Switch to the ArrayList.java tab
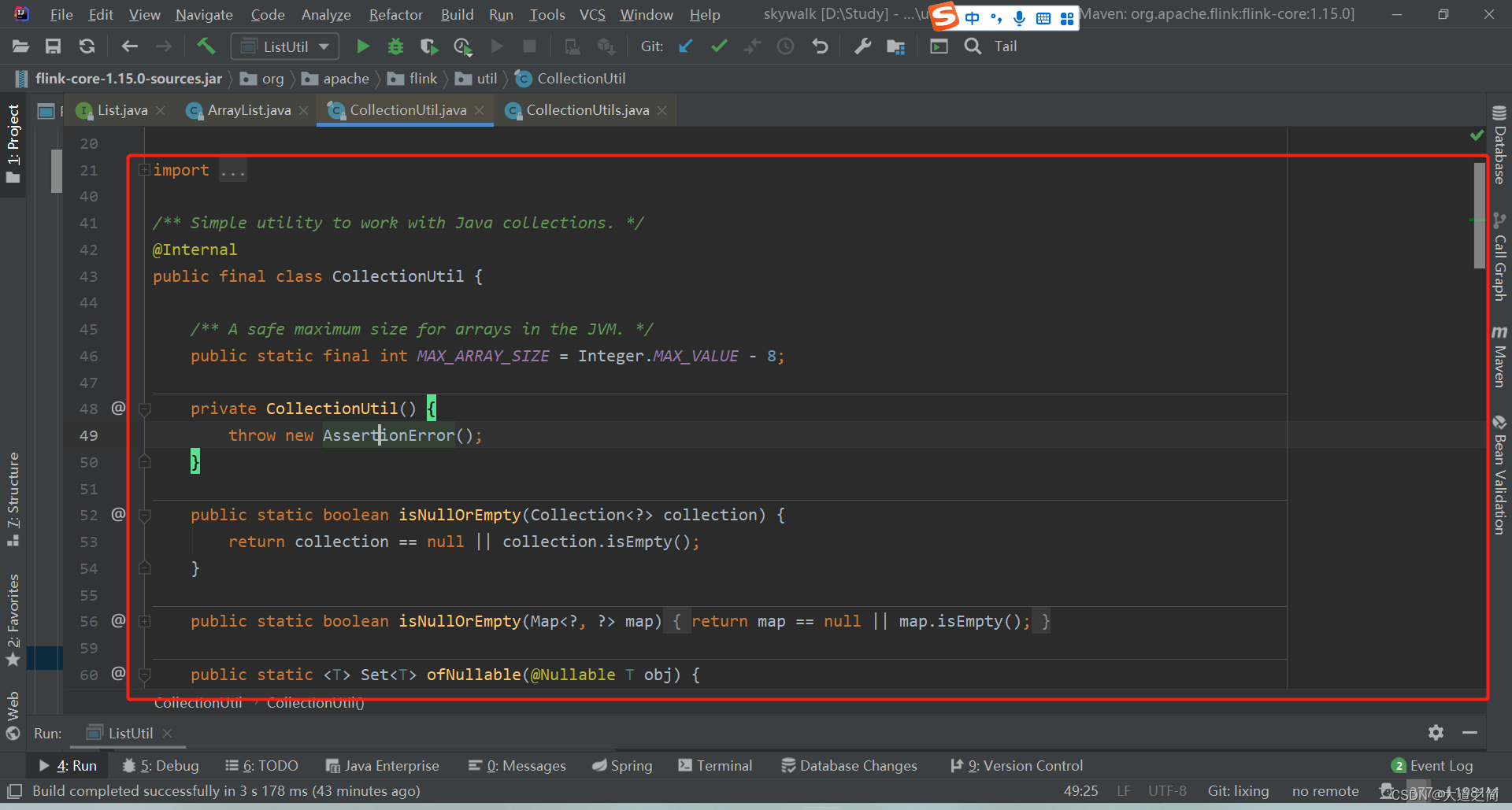 pyautogui.click(x=249, y=110)
